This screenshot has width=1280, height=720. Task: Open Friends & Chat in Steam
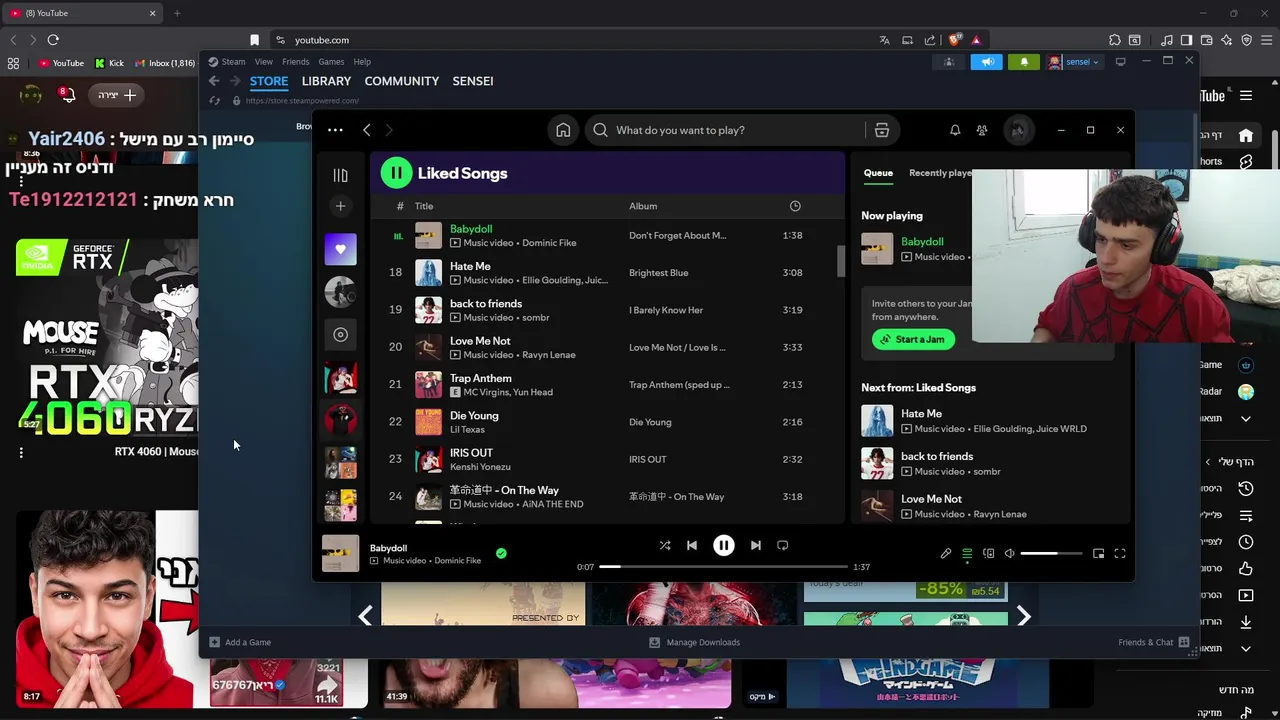(1154, 642)
